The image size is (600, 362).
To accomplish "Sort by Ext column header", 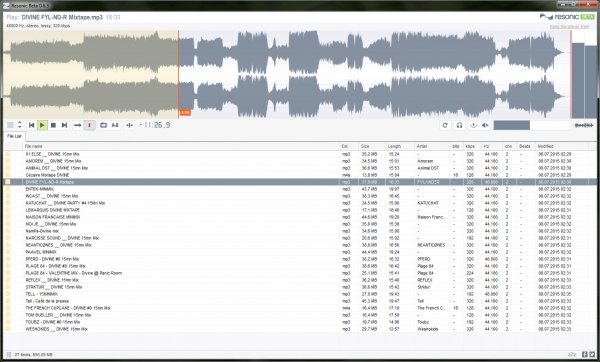I will click(x=349, y=146).
